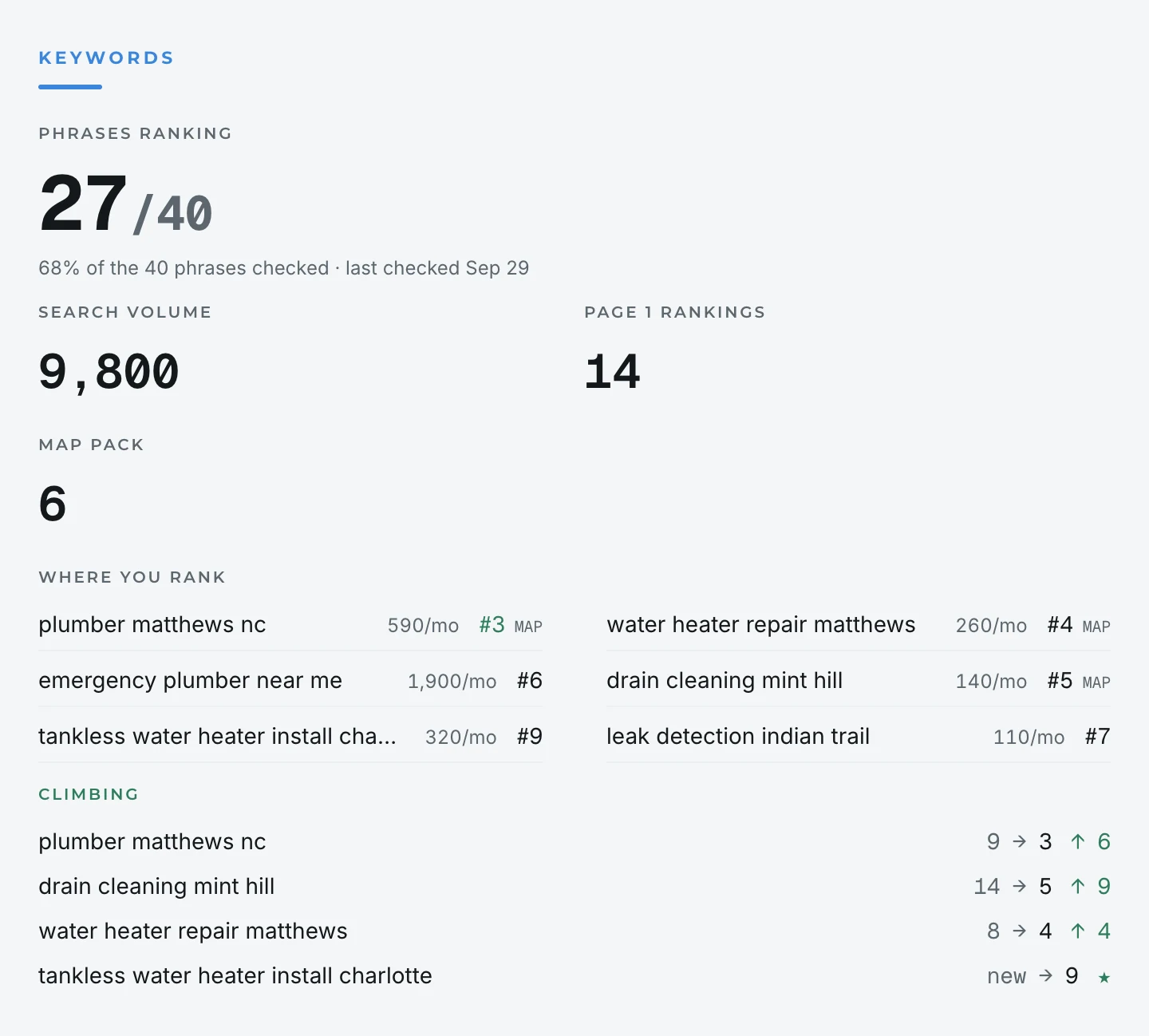Image resolution: width=1149 pixels, height=1036 pixels.
Task: Select 'plumber matthews nc' under Climbing
Action: [x=152, y=842]
